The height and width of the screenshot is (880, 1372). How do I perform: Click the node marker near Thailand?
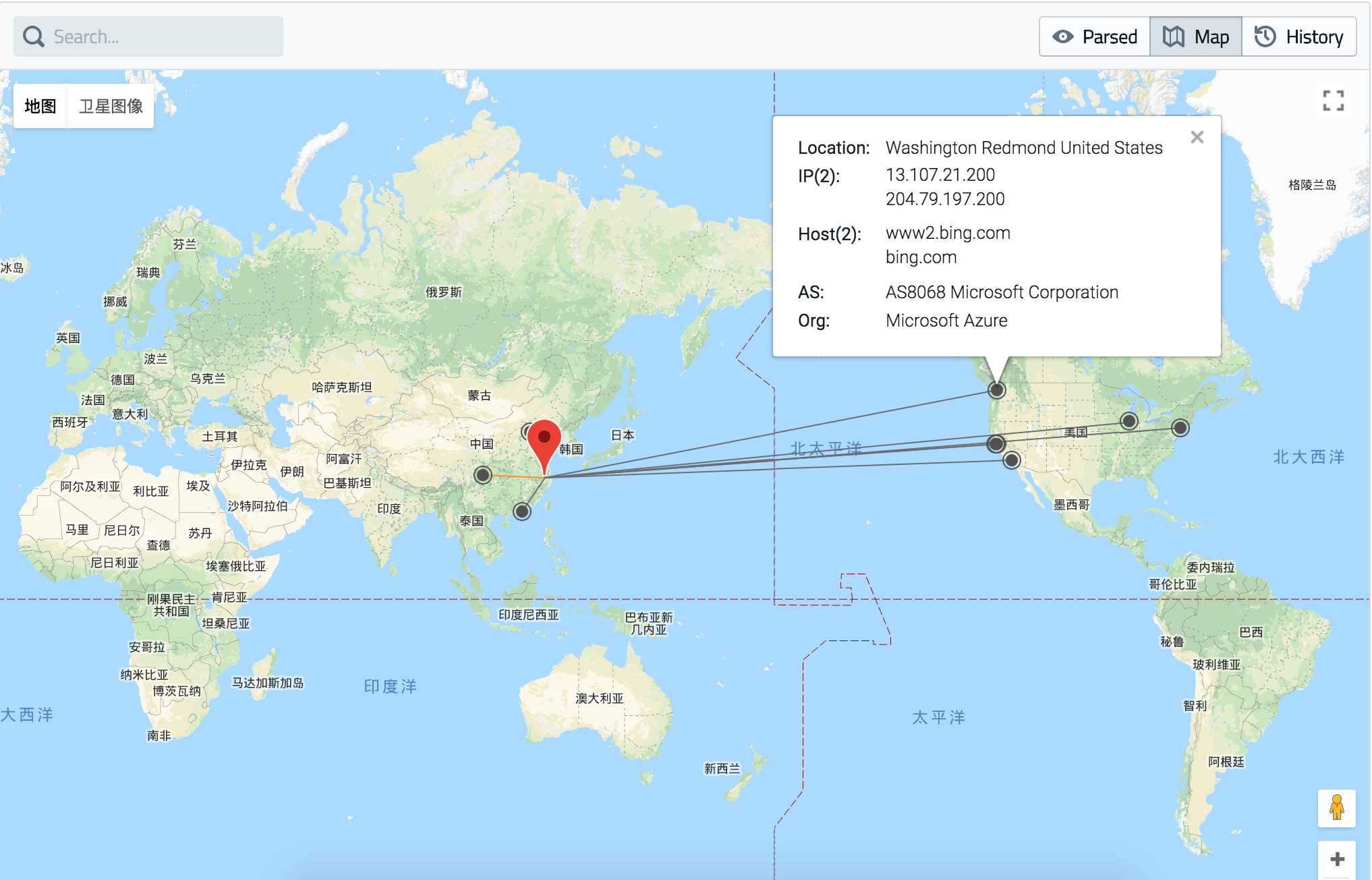pyautogui.click(x=521, y=512)
